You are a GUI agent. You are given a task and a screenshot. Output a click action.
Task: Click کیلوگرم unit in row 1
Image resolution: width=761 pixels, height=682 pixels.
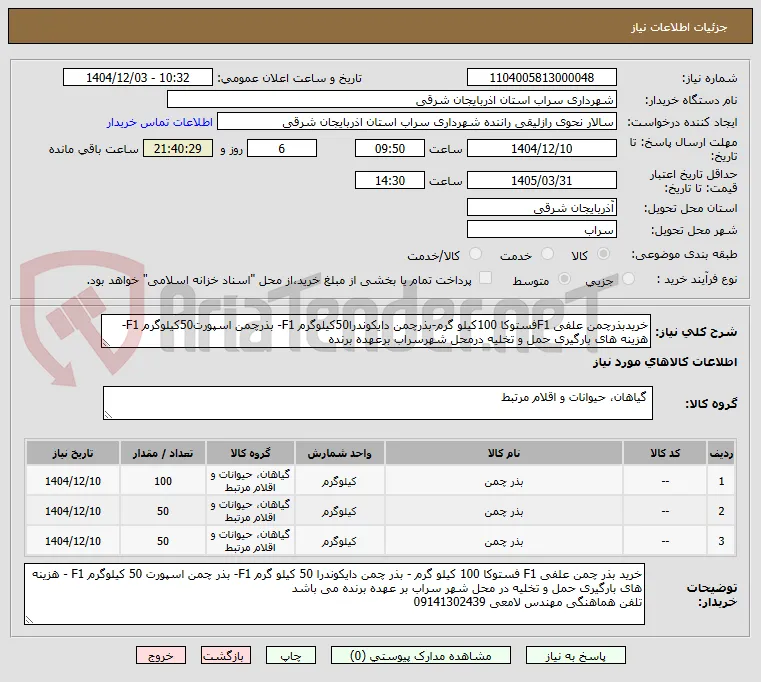[339, 482]
